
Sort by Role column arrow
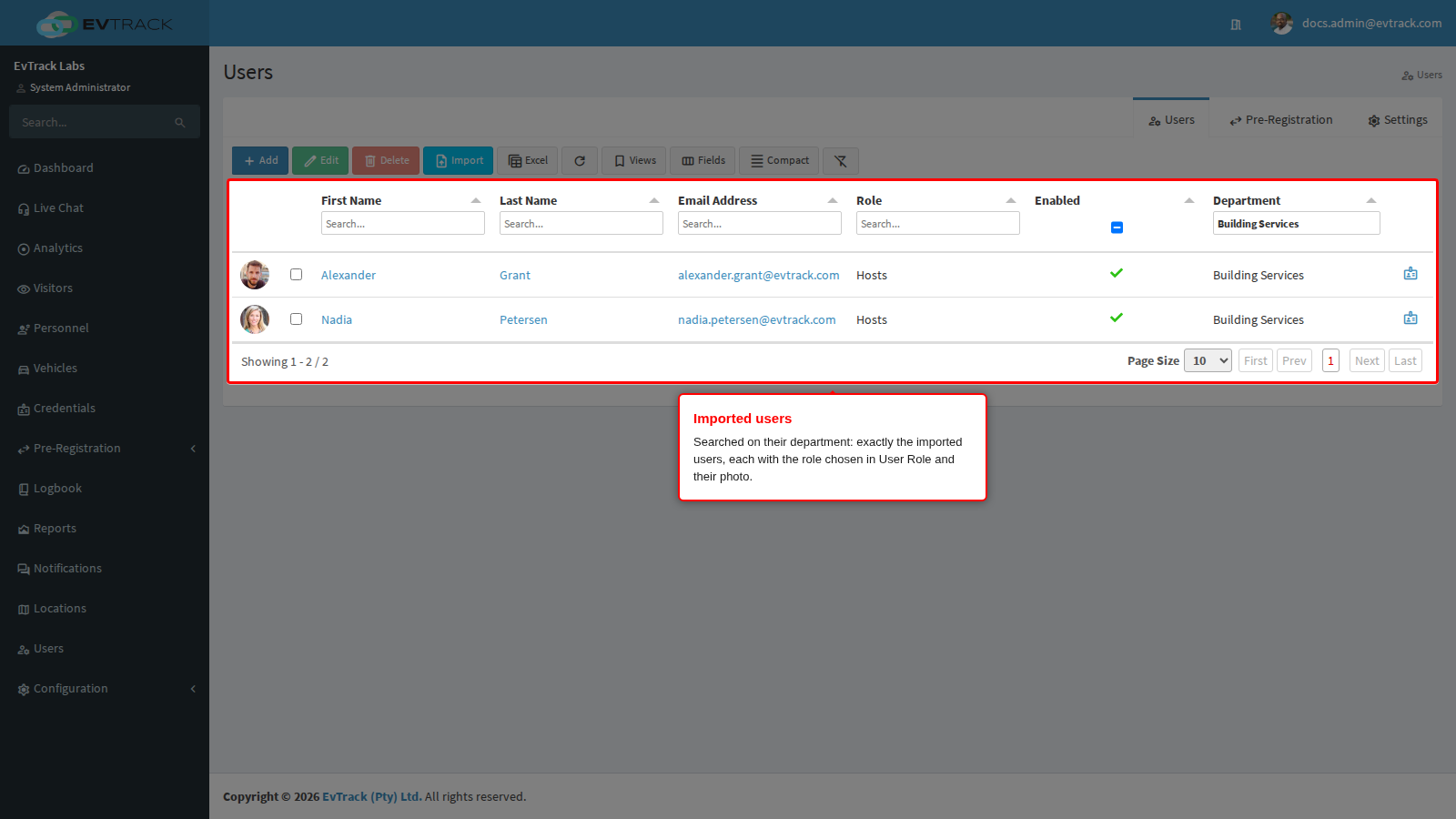tap(1010, 200)
